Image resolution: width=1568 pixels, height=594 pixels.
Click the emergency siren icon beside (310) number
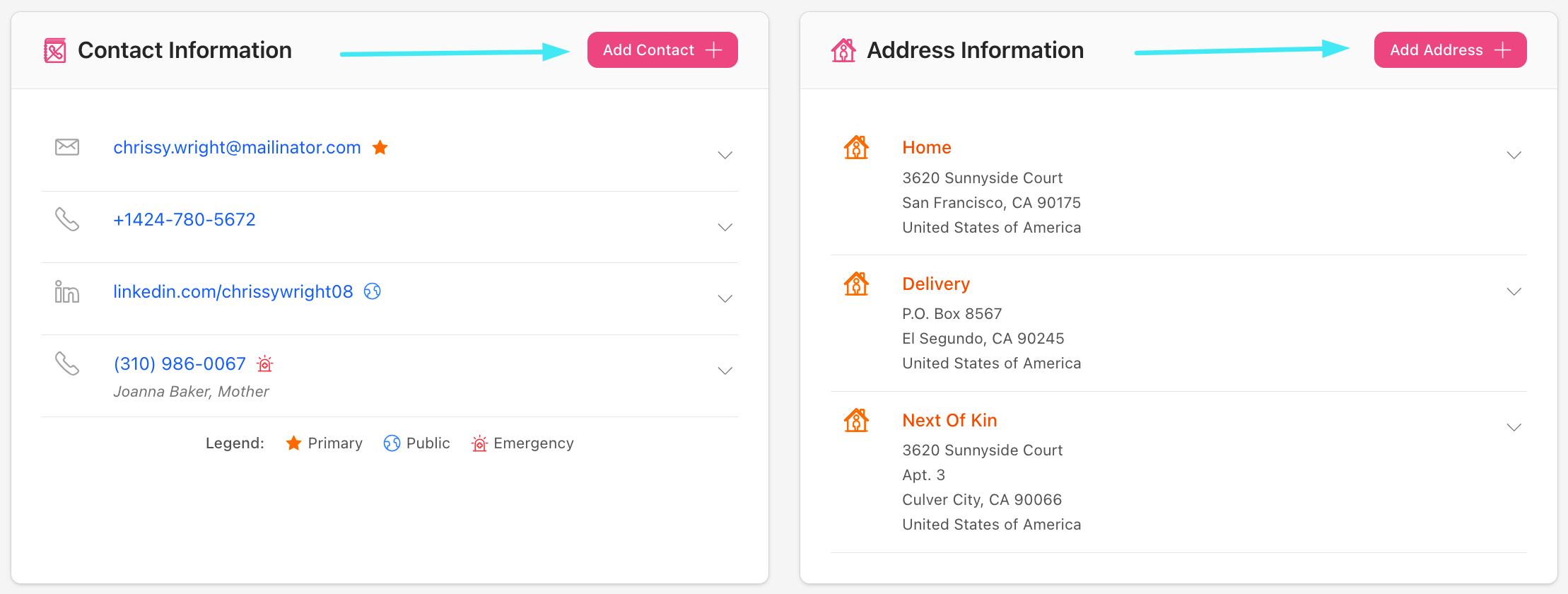(265, 363)
